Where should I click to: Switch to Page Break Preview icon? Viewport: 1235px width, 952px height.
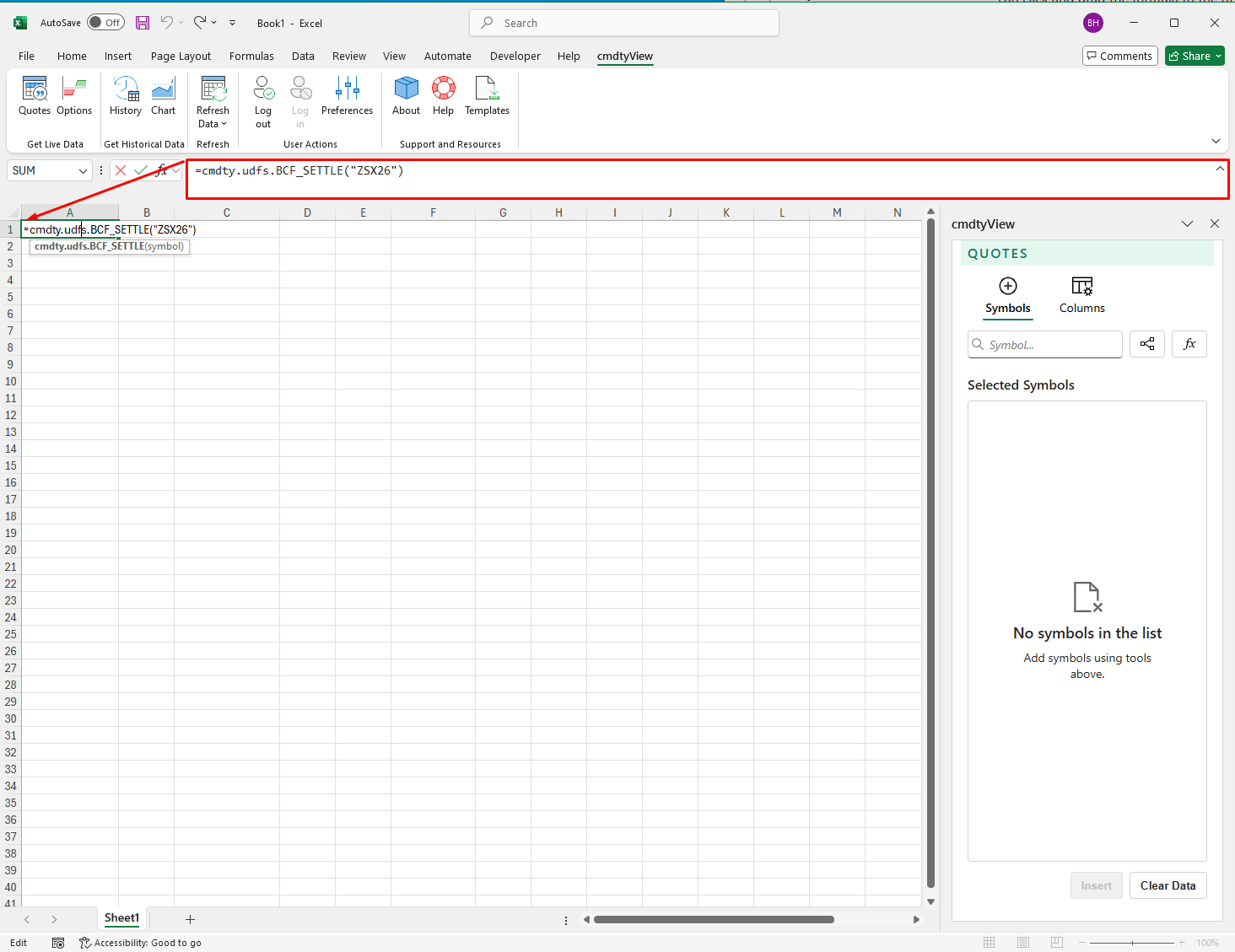tap(1057, 943)
